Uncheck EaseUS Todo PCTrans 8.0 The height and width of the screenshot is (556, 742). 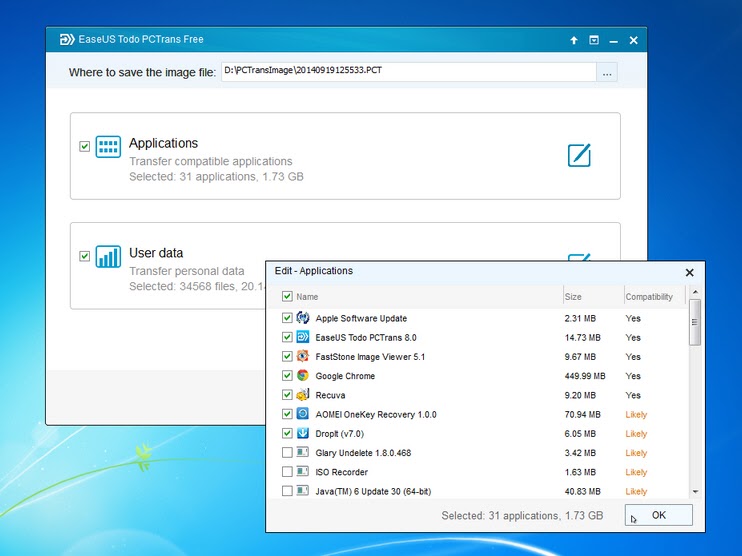[x=287, y=337]
